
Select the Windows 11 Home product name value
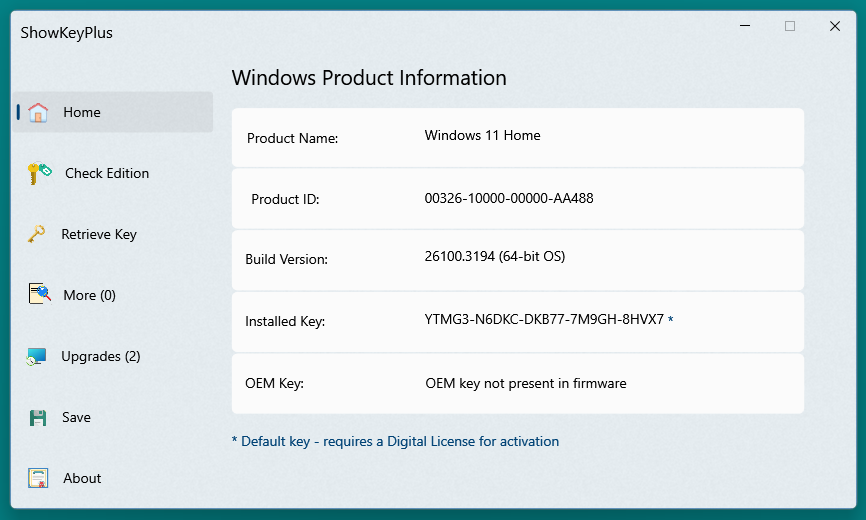pyautogui.click(x=482, y=135)
